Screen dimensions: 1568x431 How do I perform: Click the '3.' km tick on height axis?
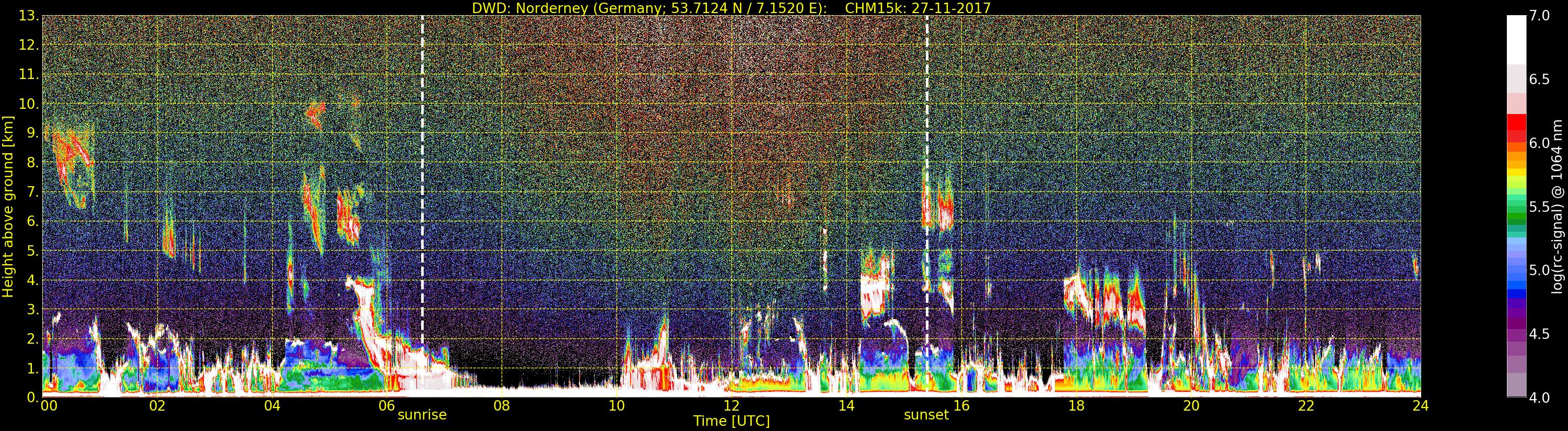[x=32, y=309]
